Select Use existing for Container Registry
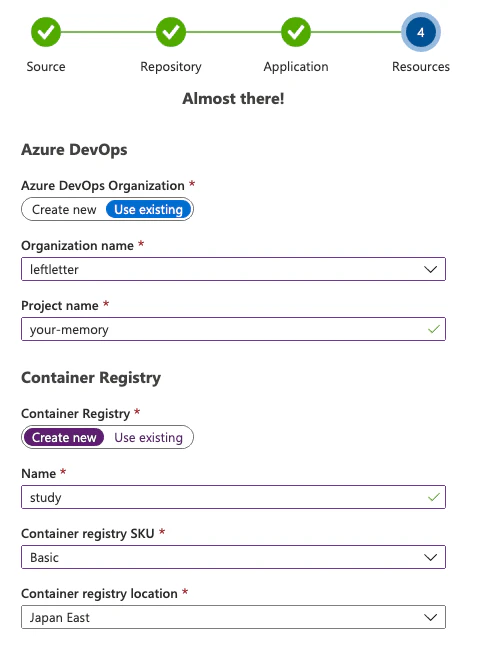The width and height of the screenshot is (481, 654). 149,438
